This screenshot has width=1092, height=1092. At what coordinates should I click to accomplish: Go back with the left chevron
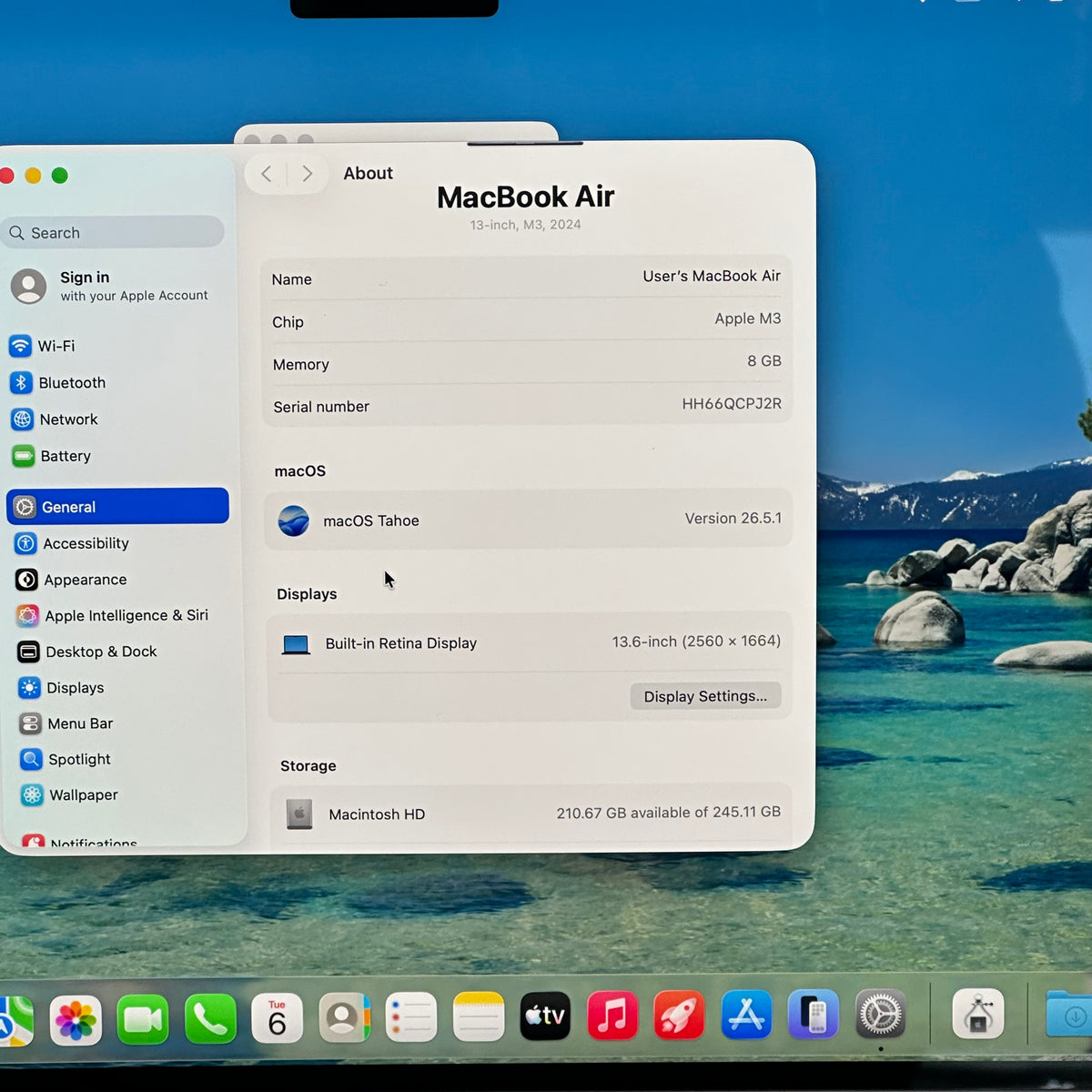(267, 174)
